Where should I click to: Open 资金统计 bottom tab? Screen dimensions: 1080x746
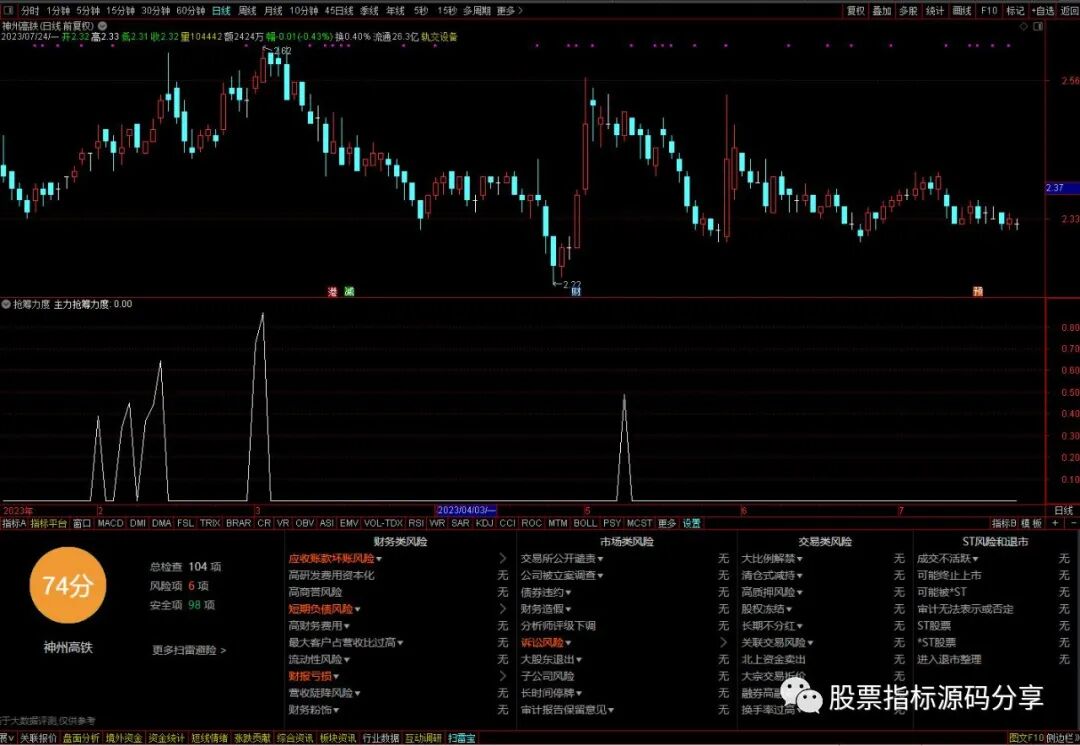[x=167, y=738]
